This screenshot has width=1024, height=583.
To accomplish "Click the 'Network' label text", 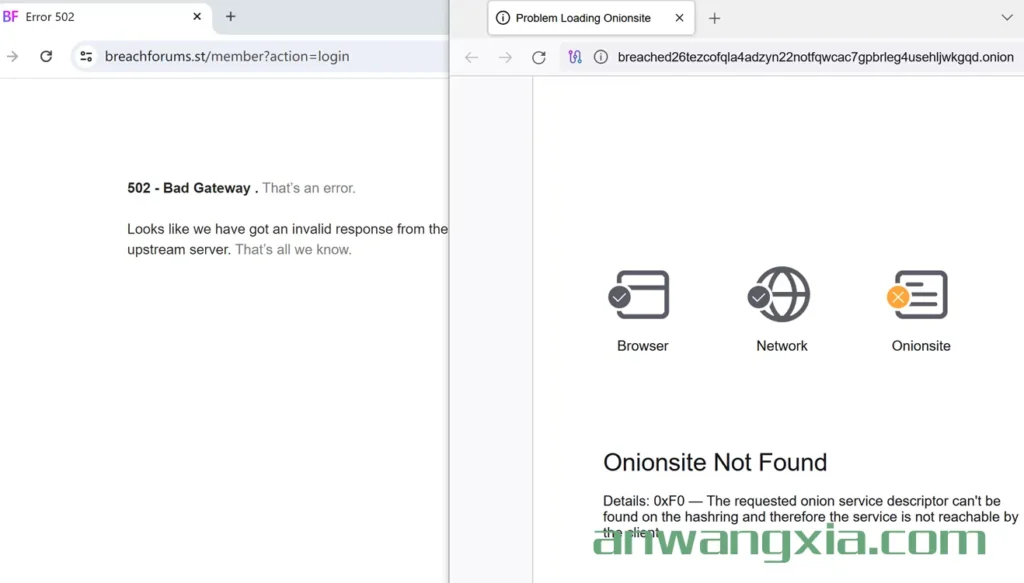I will click(x=782, y=346).
